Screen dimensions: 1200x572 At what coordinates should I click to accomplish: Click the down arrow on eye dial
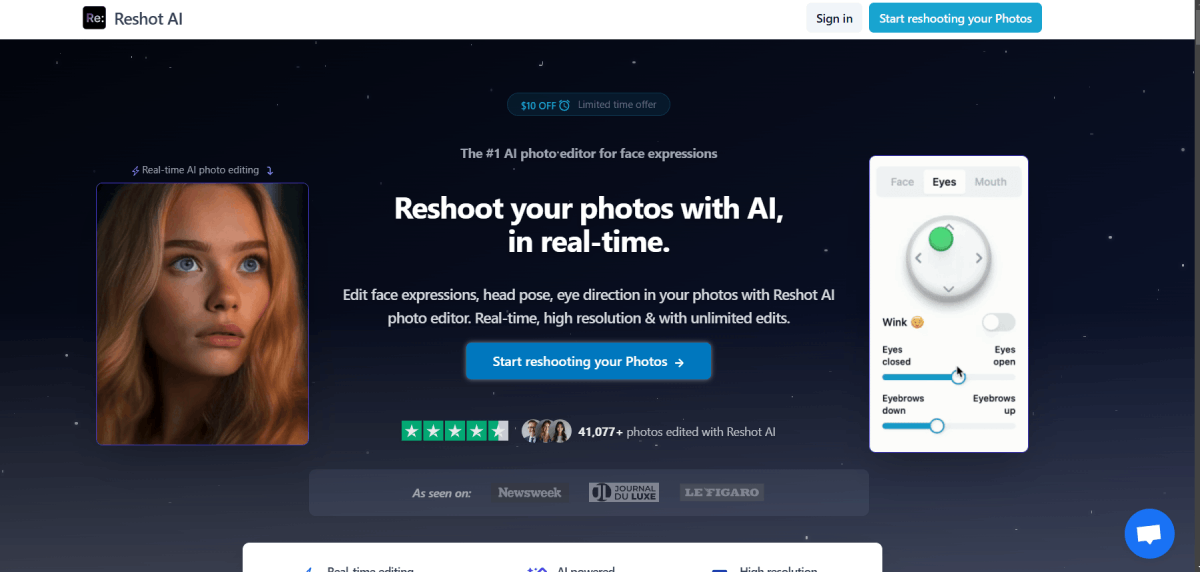pyautogui.click(x=949, y=289)
